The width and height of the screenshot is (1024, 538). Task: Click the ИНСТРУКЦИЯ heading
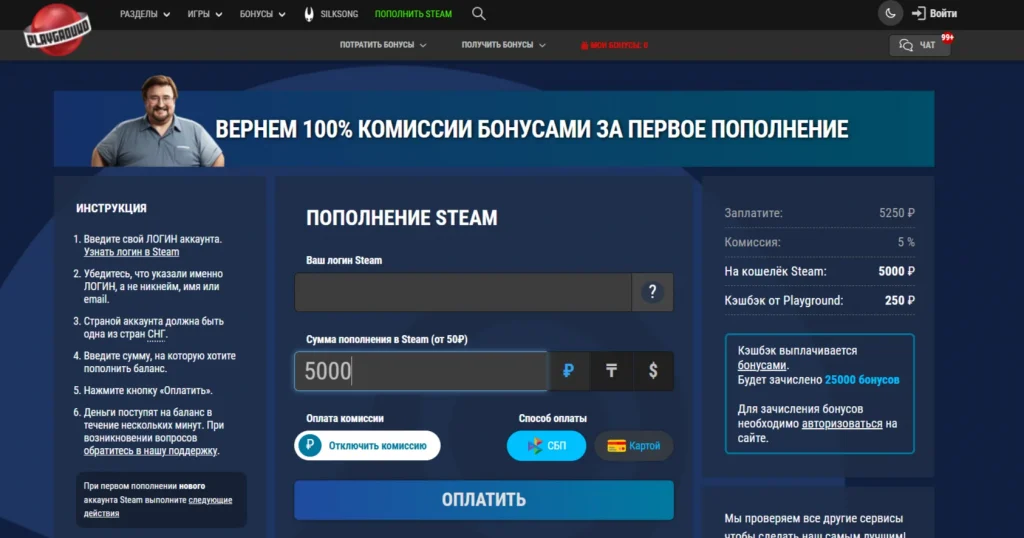point(111,208)
